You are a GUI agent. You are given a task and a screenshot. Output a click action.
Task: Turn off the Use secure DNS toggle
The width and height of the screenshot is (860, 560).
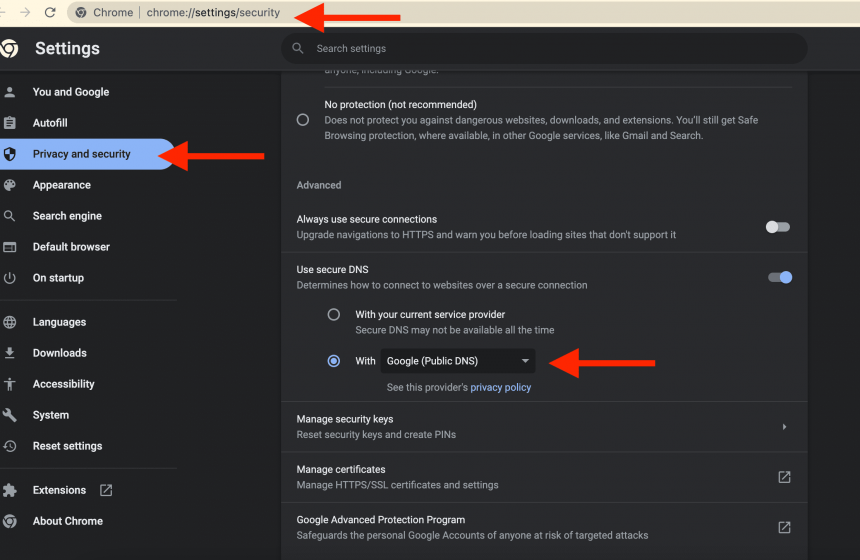780,278
